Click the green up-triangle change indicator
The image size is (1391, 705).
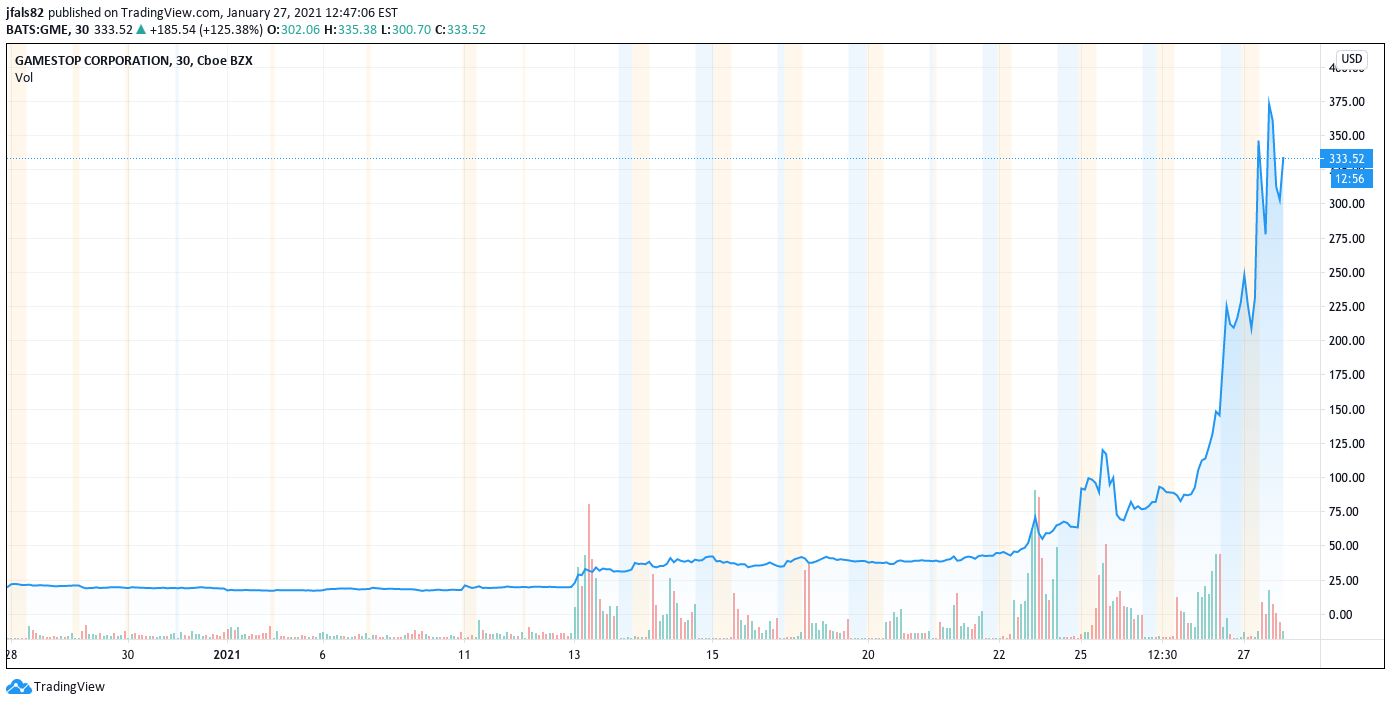point(141,30)
